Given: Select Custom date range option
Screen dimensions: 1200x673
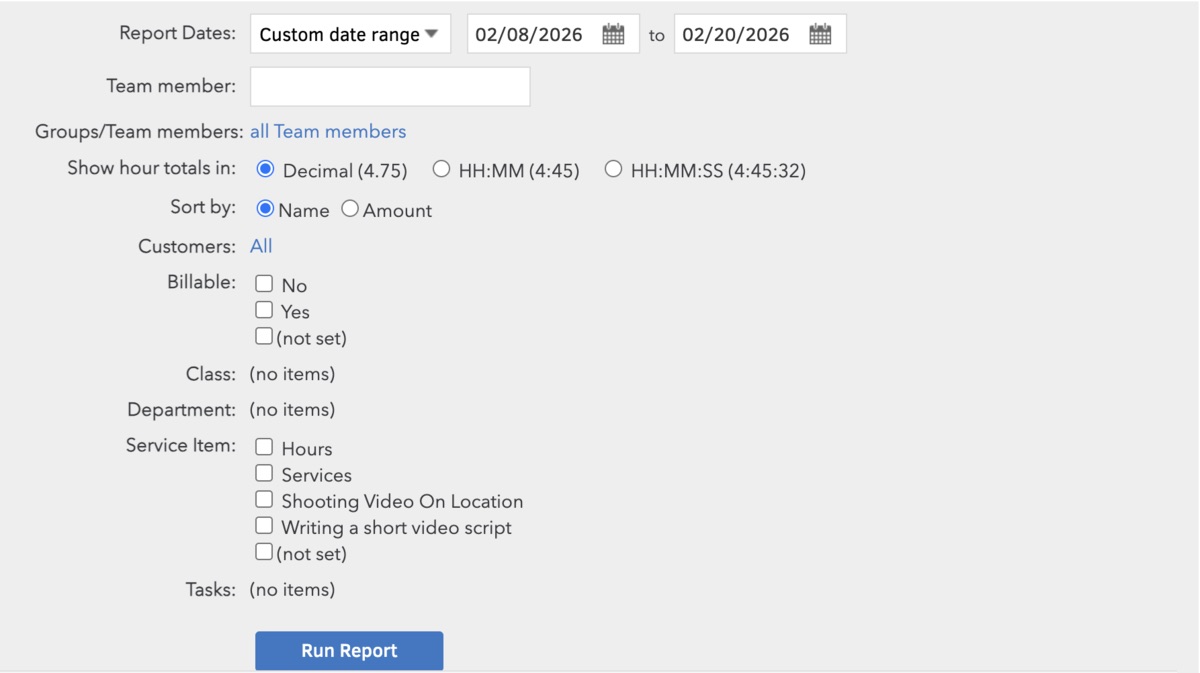Looking at the screenshot, I should [x=340, y=33].
